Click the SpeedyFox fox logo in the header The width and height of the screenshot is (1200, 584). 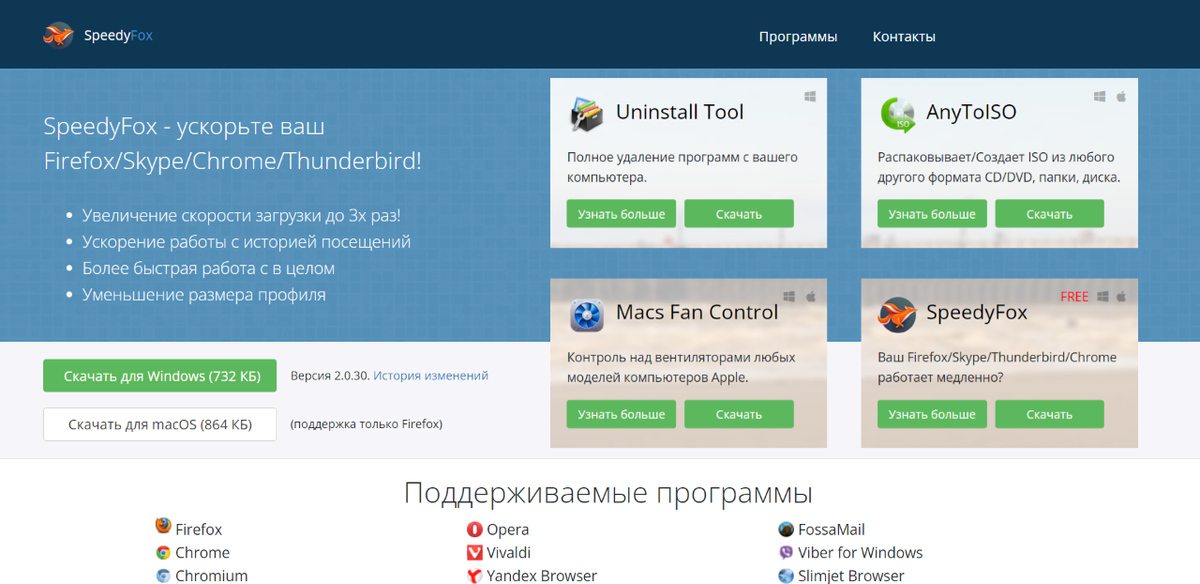(57, 33)
